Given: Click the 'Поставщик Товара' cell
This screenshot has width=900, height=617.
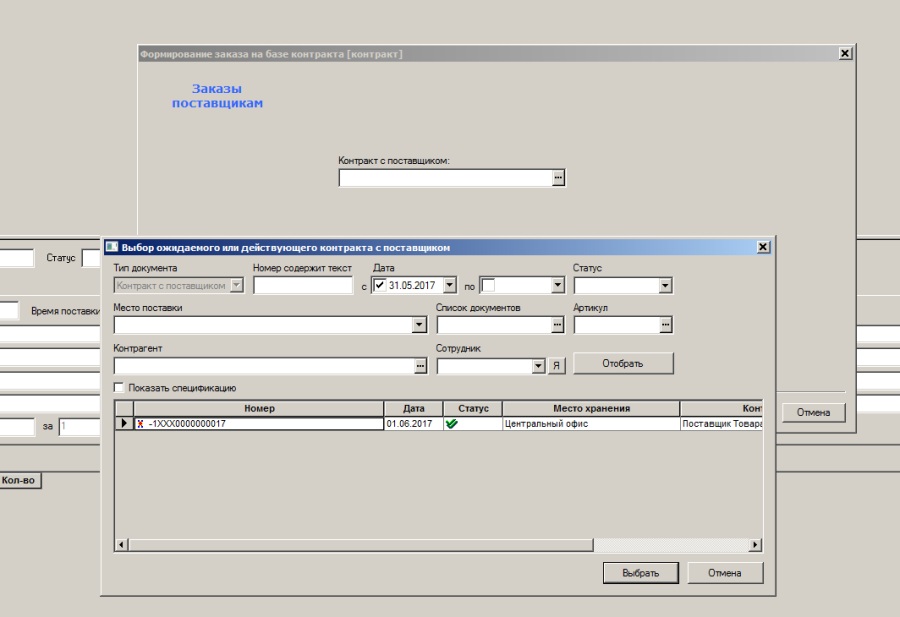Looking at the screenshot, I should pos(721,424).
